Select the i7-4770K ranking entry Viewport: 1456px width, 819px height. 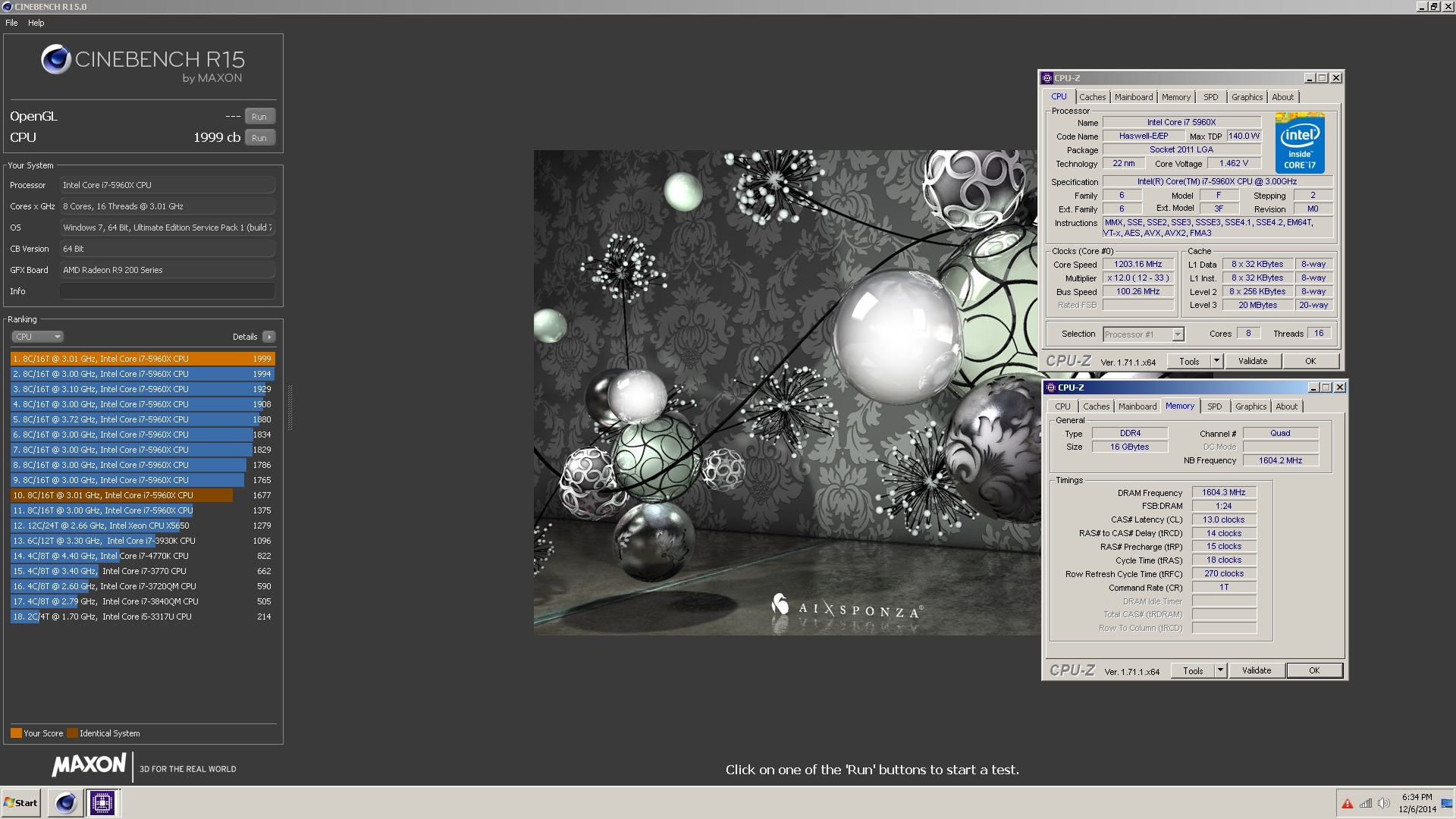[143, 556]
